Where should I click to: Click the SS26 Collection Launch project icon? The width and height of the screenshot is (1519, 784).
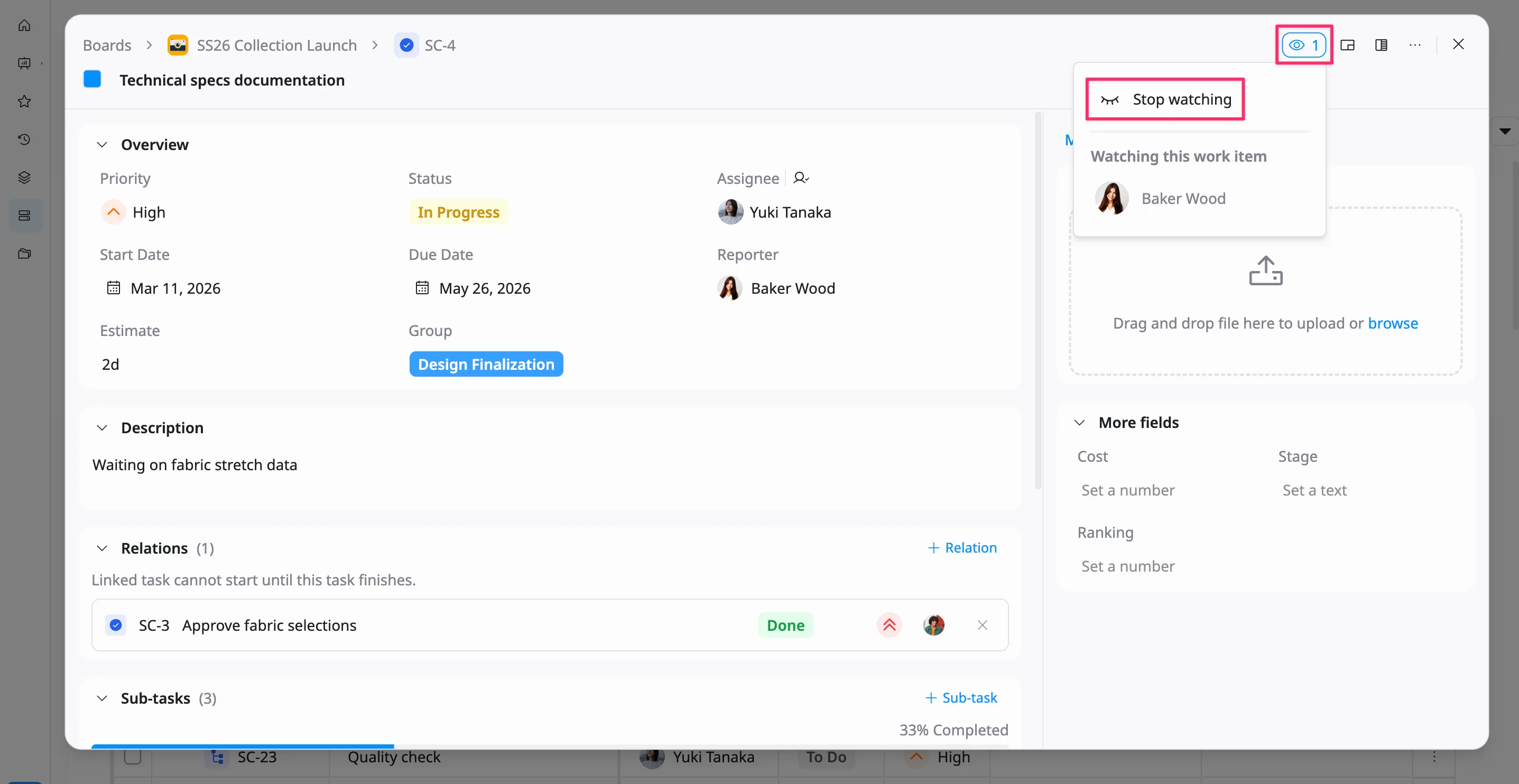pos(178,45)
